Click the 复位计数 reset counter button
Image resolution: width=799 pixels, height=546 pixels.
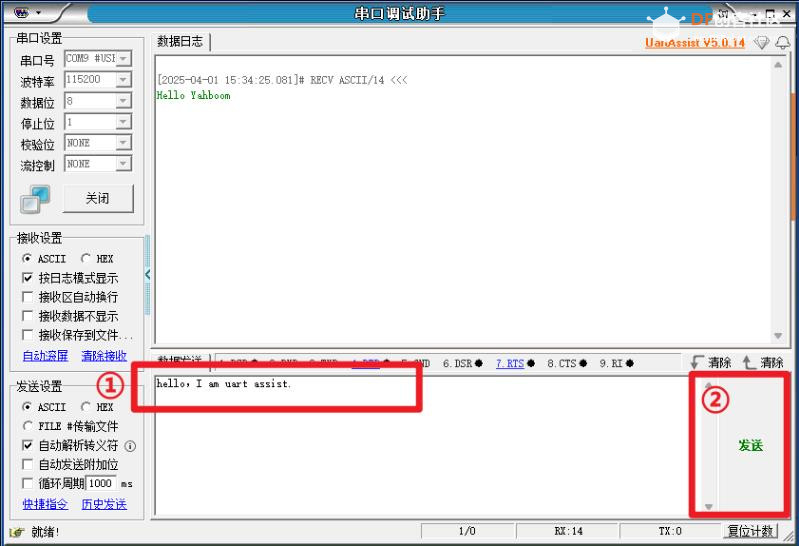[x=750, y=532]
